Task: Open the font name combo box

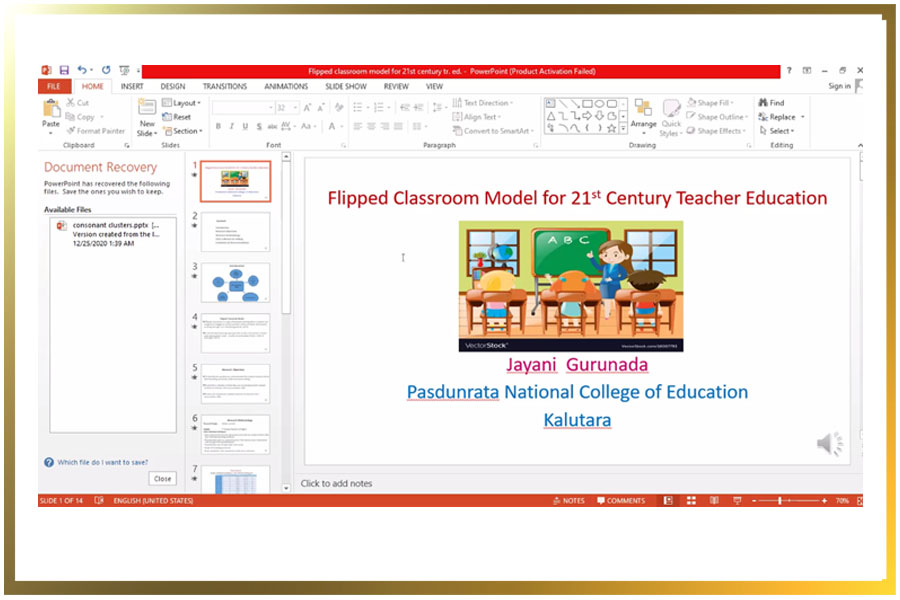Action: tap(243, 107)
